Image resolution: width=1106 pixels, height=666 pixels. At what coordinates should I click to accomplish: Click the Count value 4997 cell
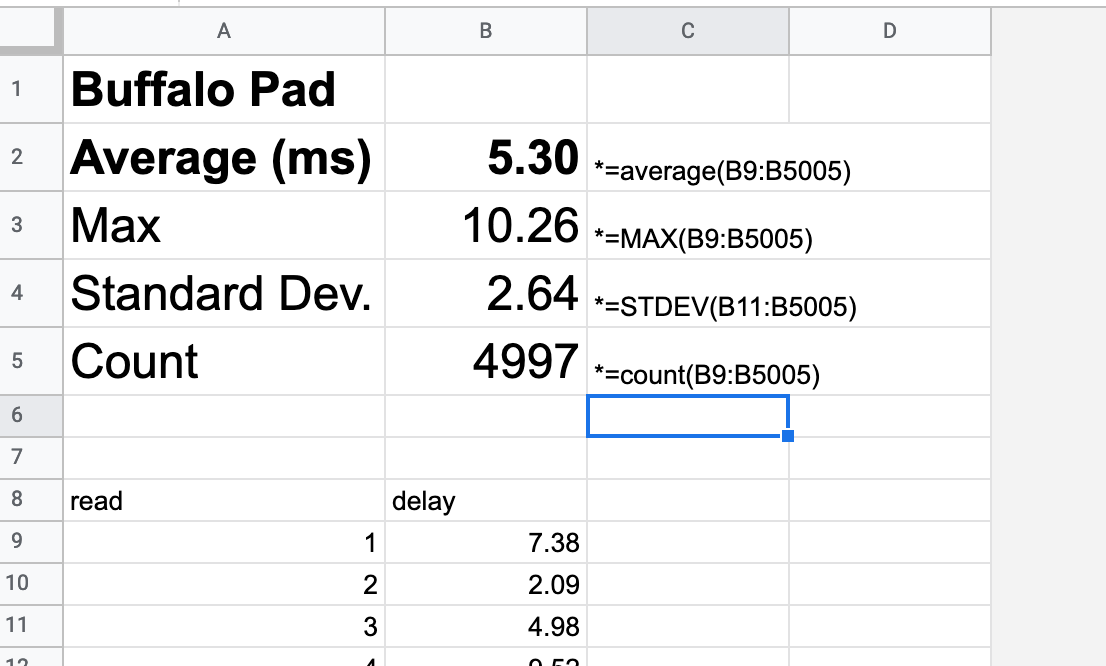[x=485, y=361]
